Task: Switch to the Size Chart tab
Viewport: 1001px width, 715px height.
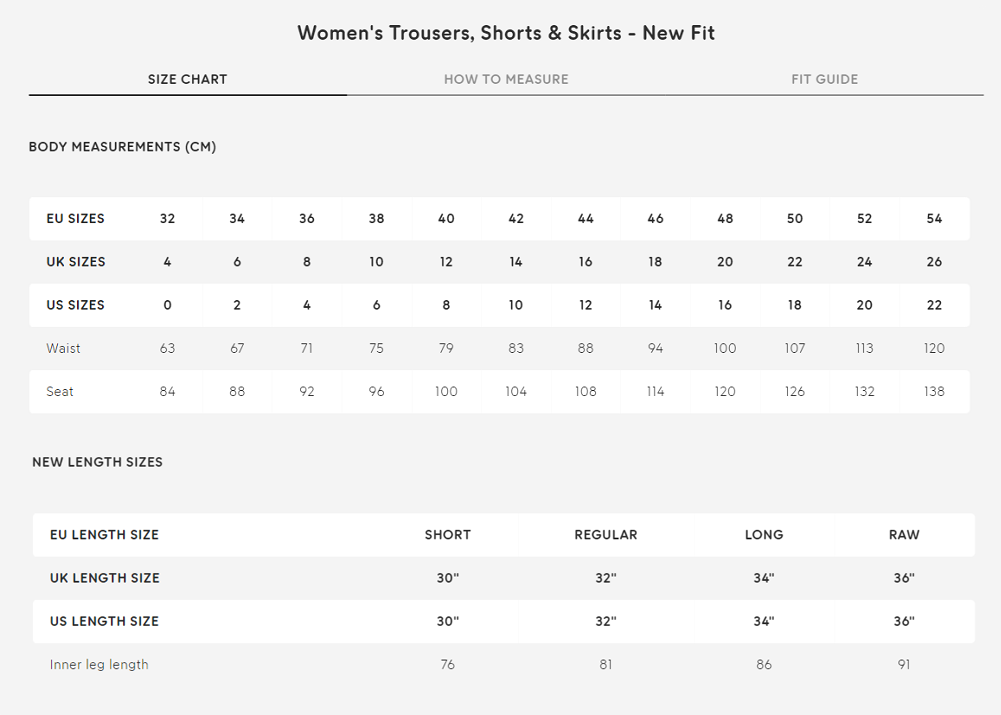Action: point(187,79)
